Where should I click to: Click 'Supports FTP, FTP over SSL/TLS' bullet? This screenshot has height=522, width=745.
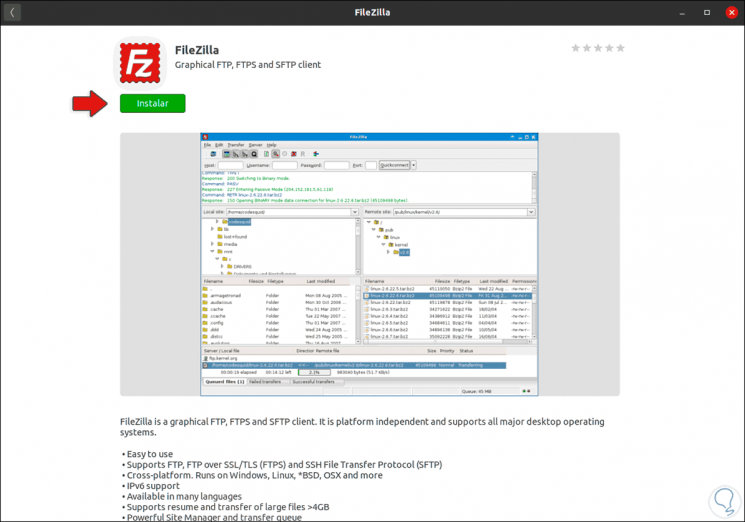point(282,465)
